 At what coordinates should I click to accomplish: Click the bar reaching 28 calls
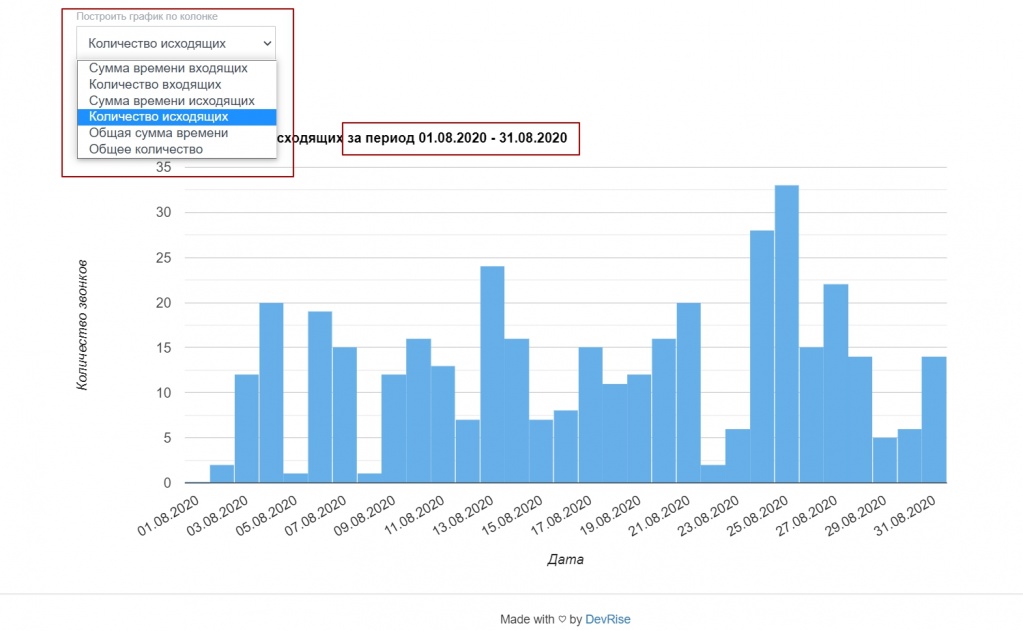tap(762, 356)
